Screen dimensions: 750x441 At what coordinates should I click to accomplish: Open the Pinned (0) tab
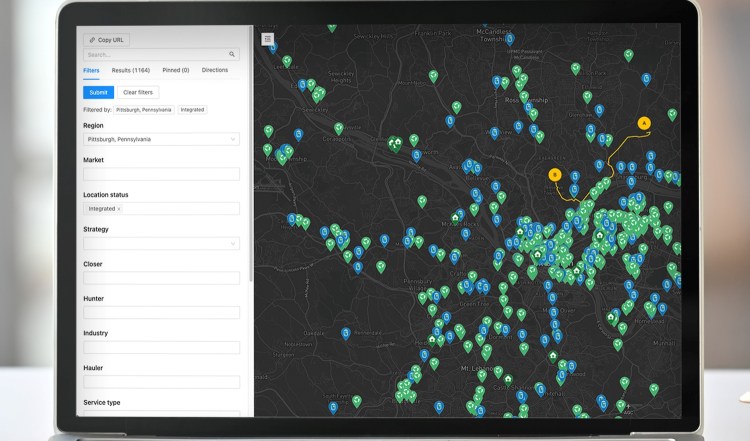[176, 70]
